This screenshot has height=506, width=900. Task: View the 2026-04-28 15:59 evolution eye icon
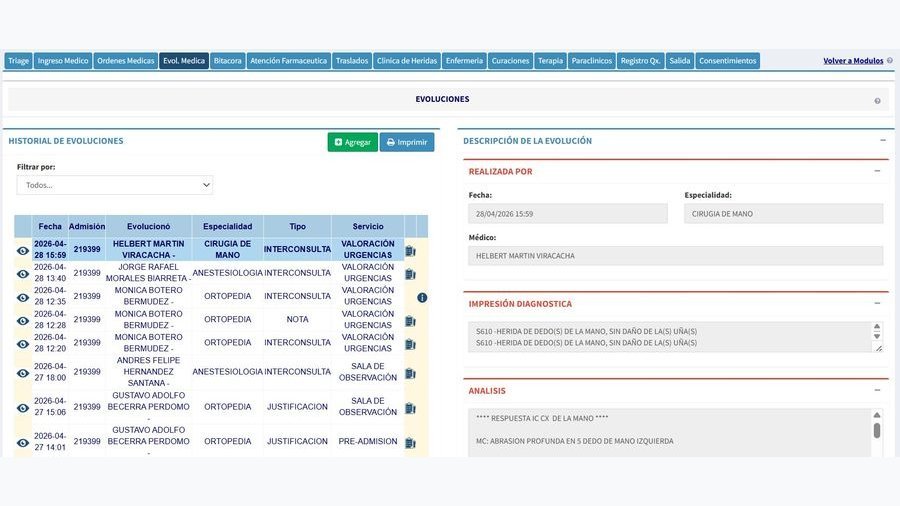tap(22, 251)
